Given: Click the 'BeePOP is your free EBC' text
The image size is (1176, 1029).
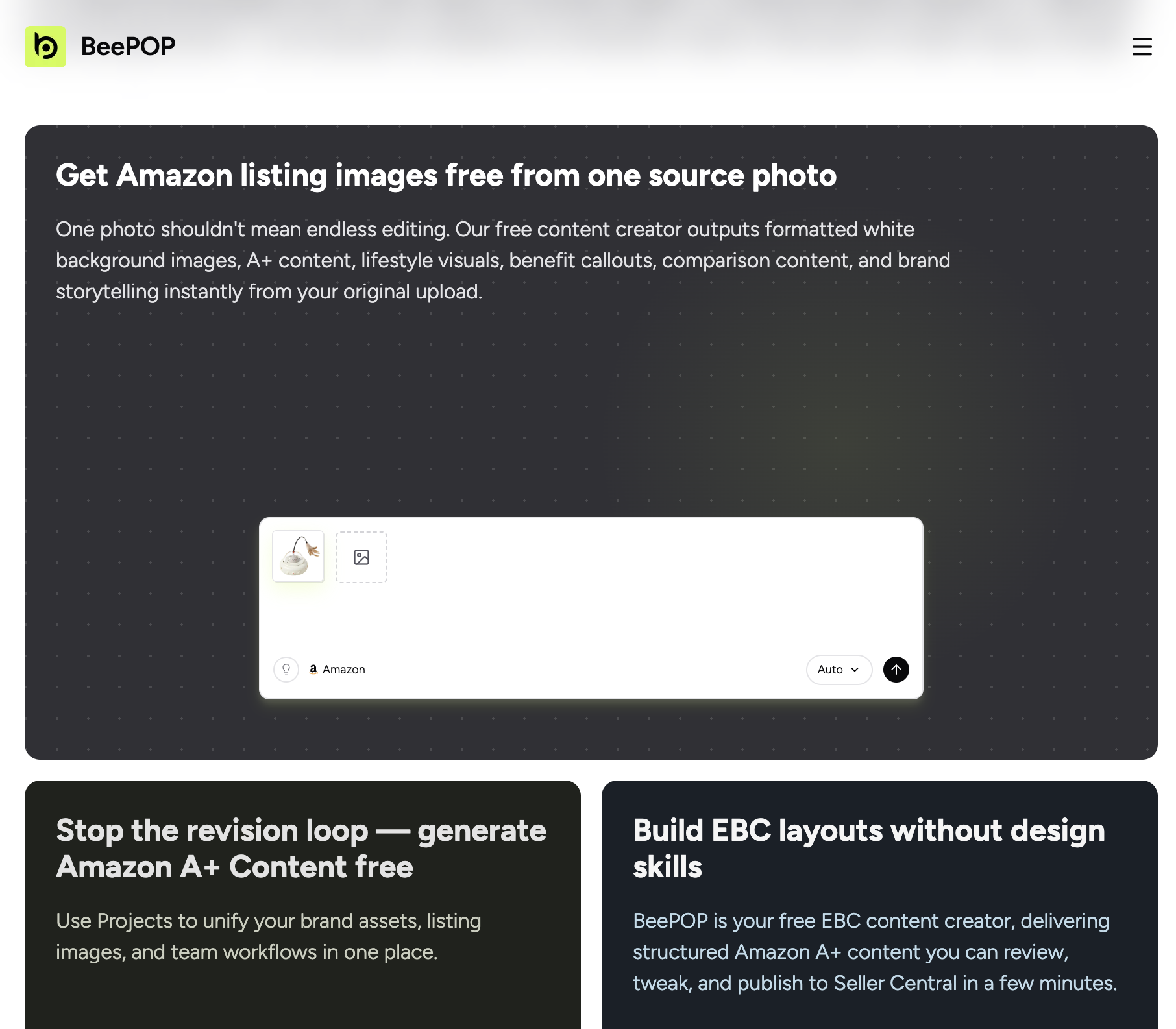Looking at the screenshot, I should 875,952.
